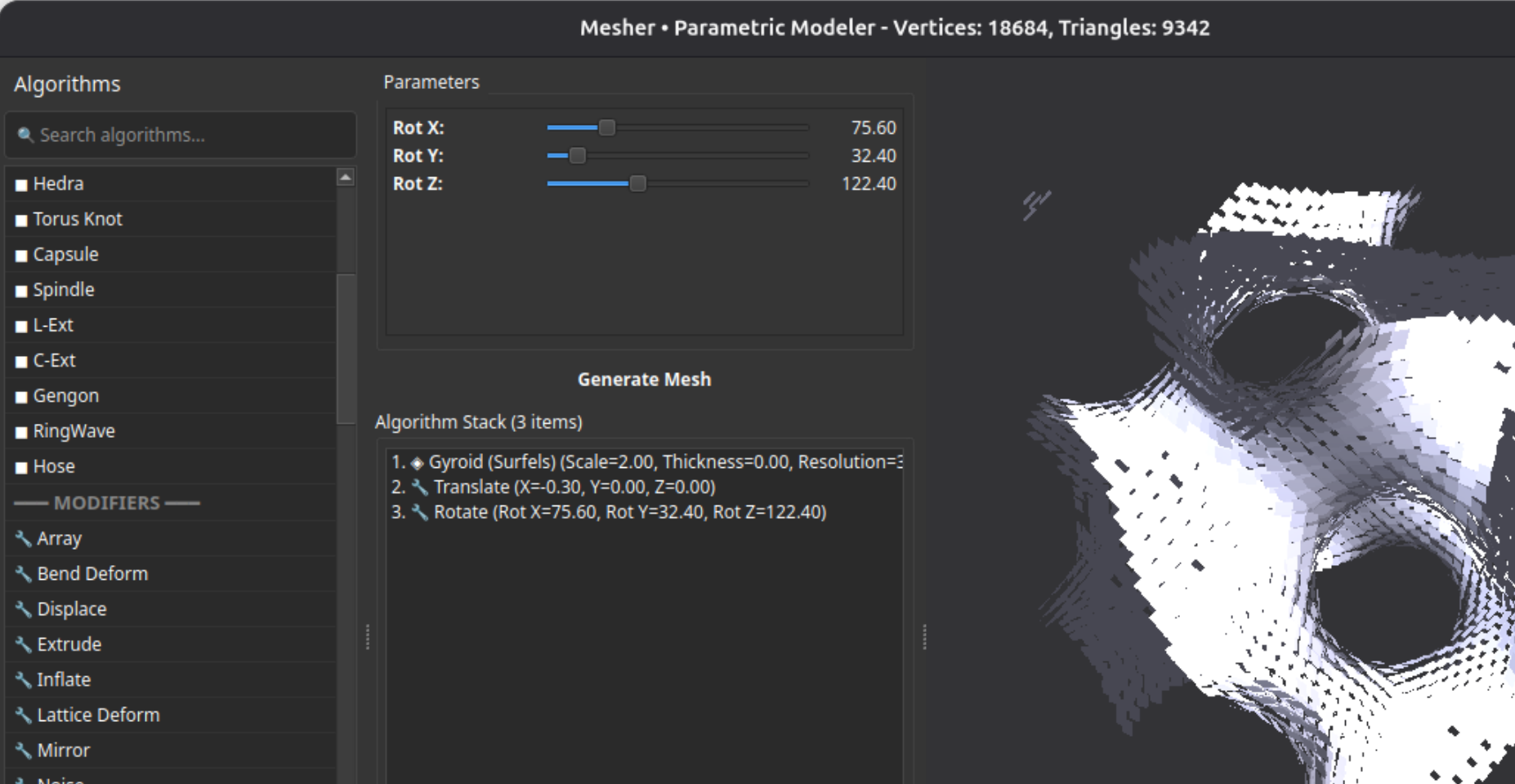Click the Generate Mesh button
Viewport: 1515px width, 784px height.
point(644,379)
